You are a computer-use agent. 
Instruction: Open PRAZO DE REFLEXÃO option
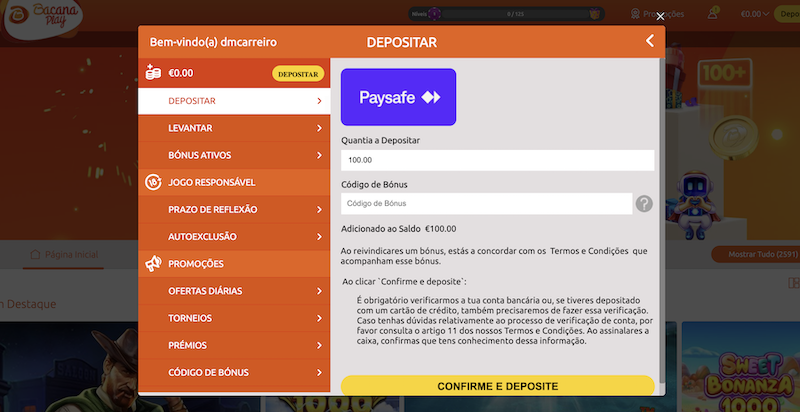click(x=234, y=210)
